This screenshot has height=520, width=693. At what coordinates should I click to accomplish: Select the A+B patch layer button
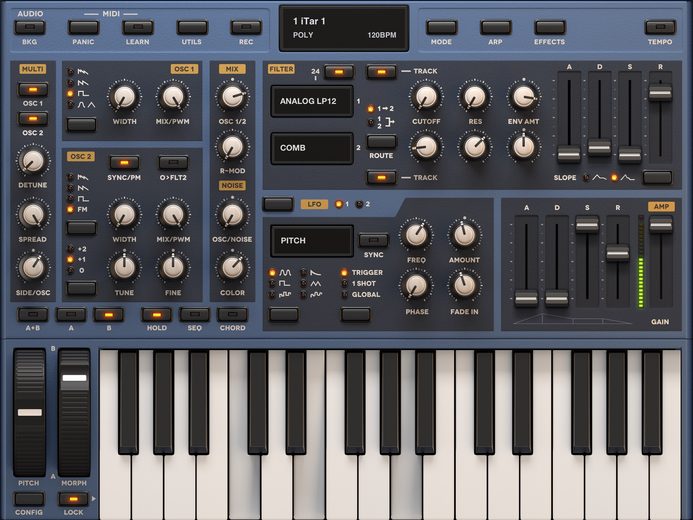pyautogui.click(x=33, y=315)
